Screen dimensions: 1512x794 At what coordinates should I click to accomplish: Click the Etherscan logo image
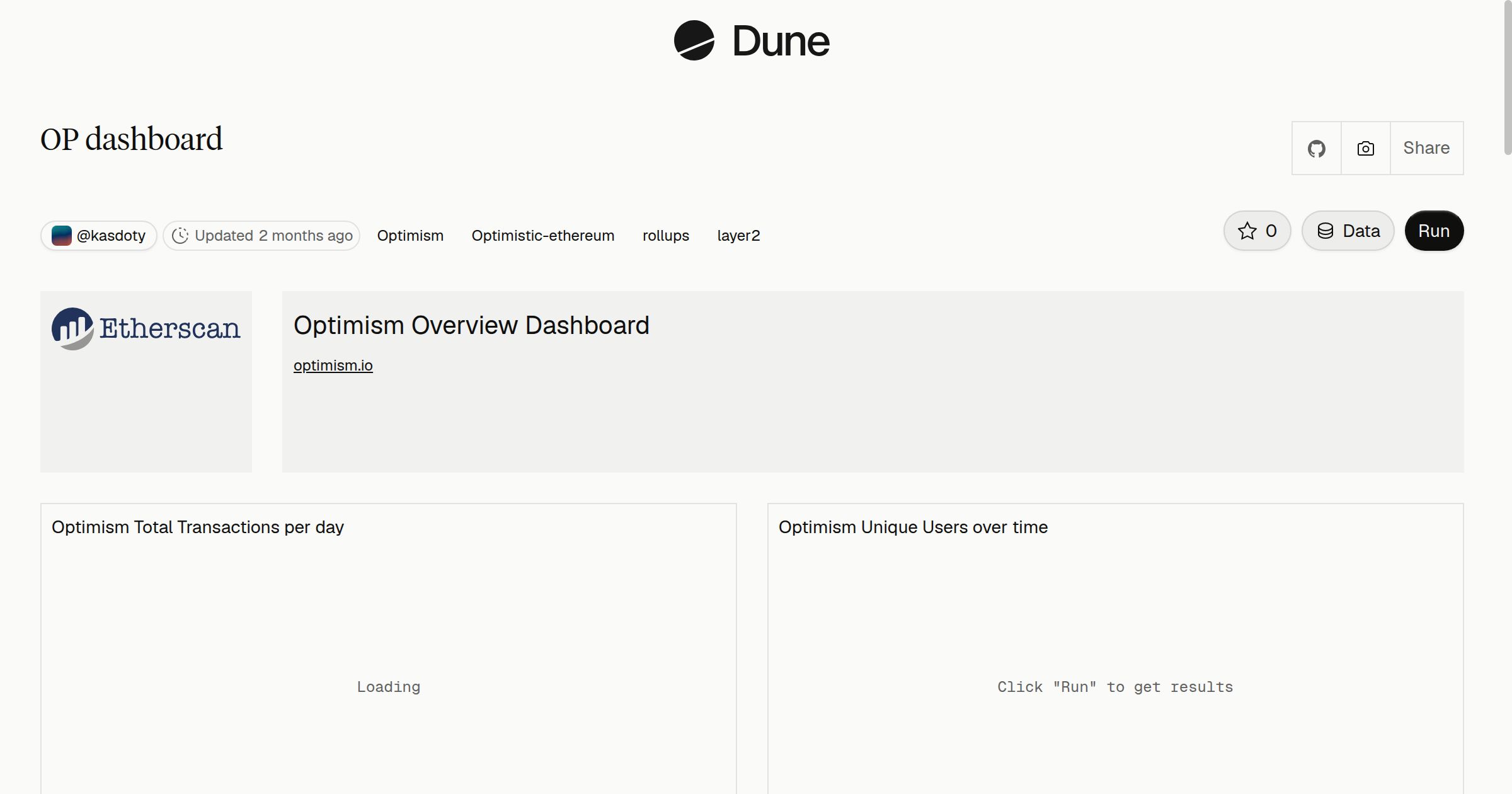click(x=146, y=328)
